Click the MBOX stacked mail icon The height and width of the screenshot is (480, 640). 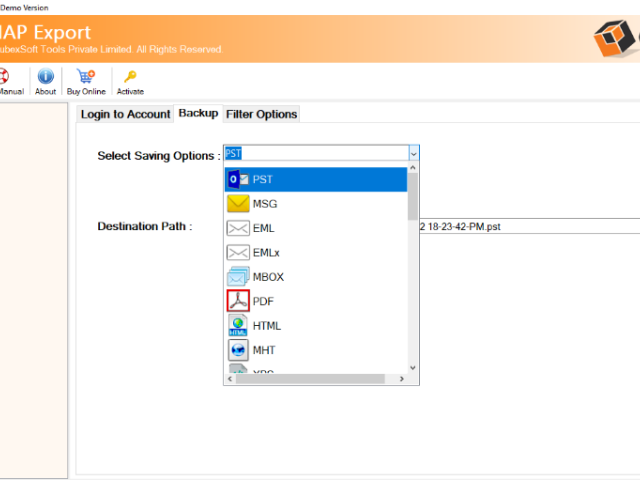click(x=238, y=276)
